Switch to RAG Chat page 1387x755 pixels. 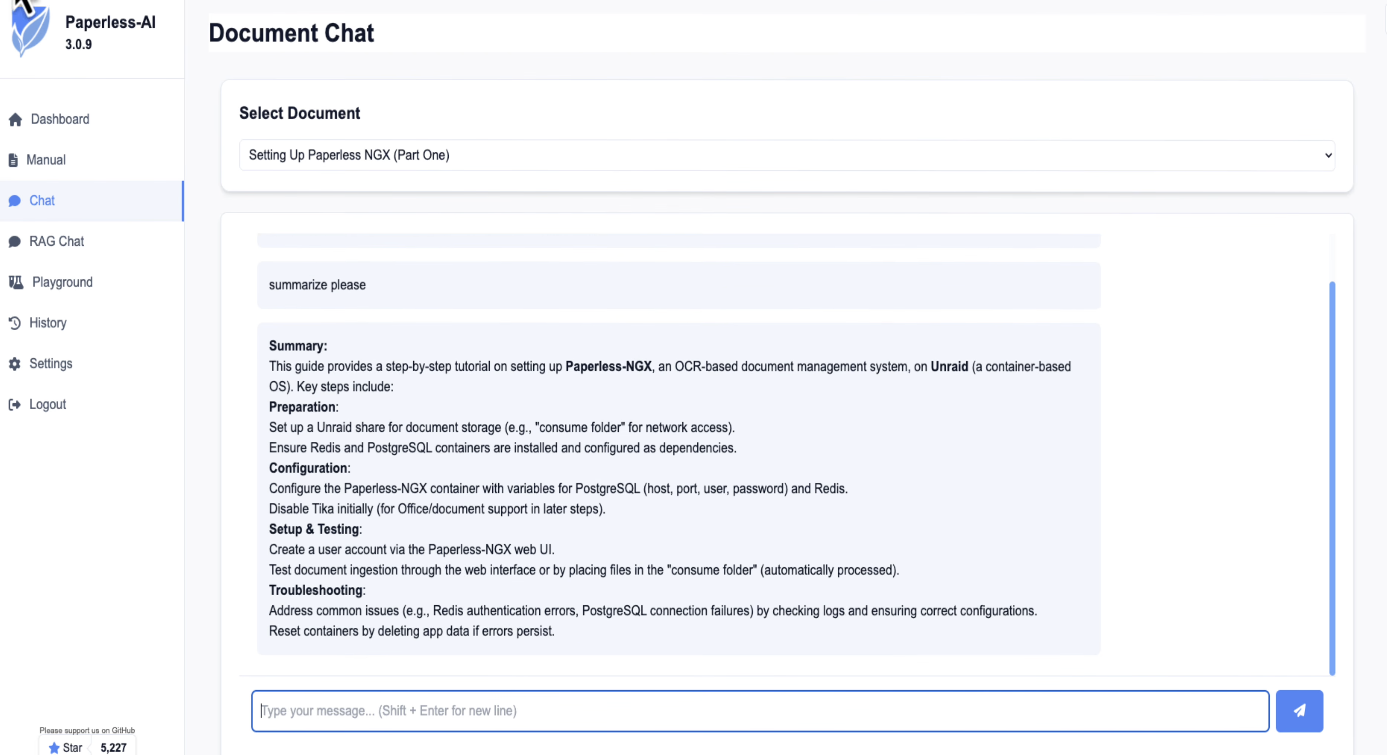57,241
